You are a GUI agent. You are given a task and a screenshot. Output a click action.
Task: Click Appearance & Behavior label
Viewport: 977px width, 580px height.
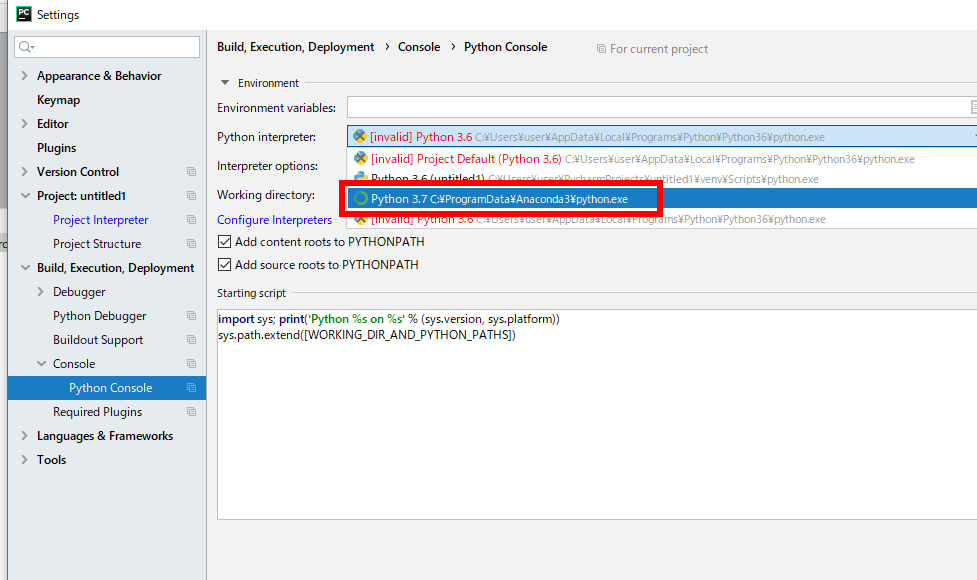click(x=99, y=76)
